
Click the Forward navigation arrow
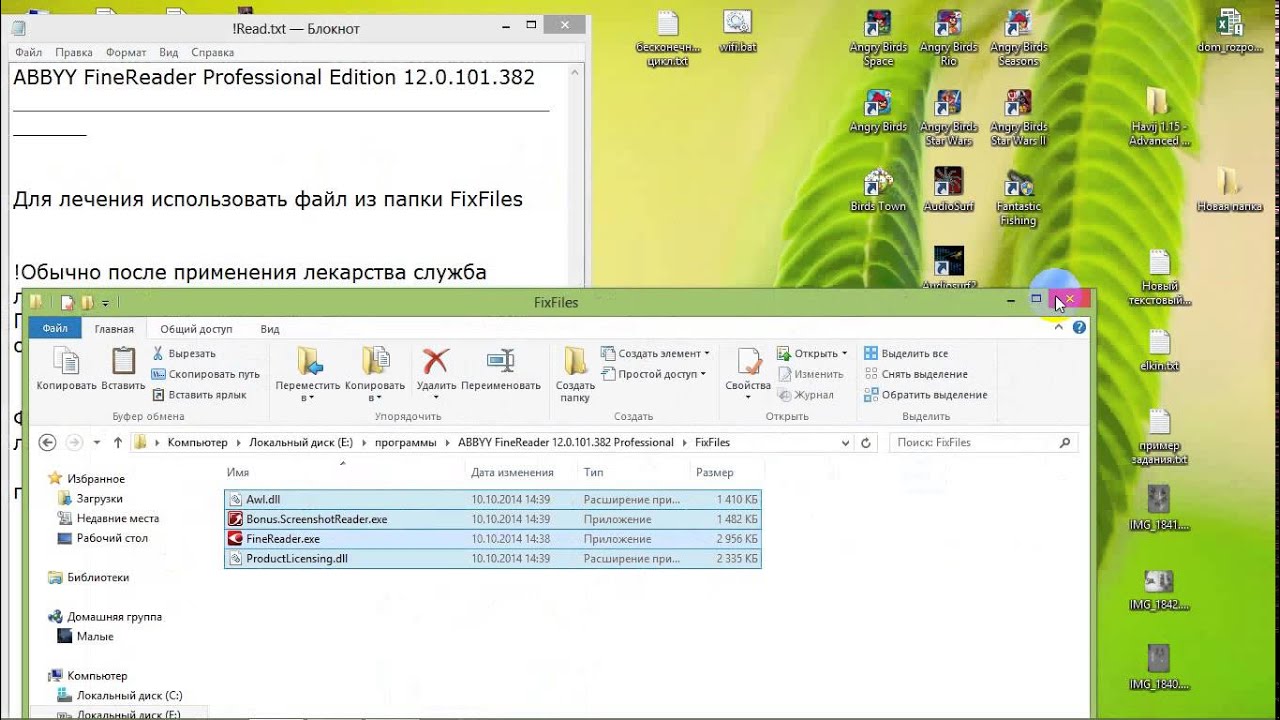pyautogui.click(x=74, y=442)
